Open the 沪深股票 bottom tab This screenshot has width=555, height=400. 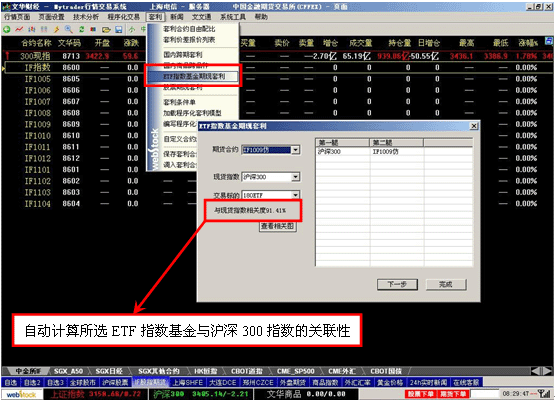pyautogui.click(x=115, y=382)
